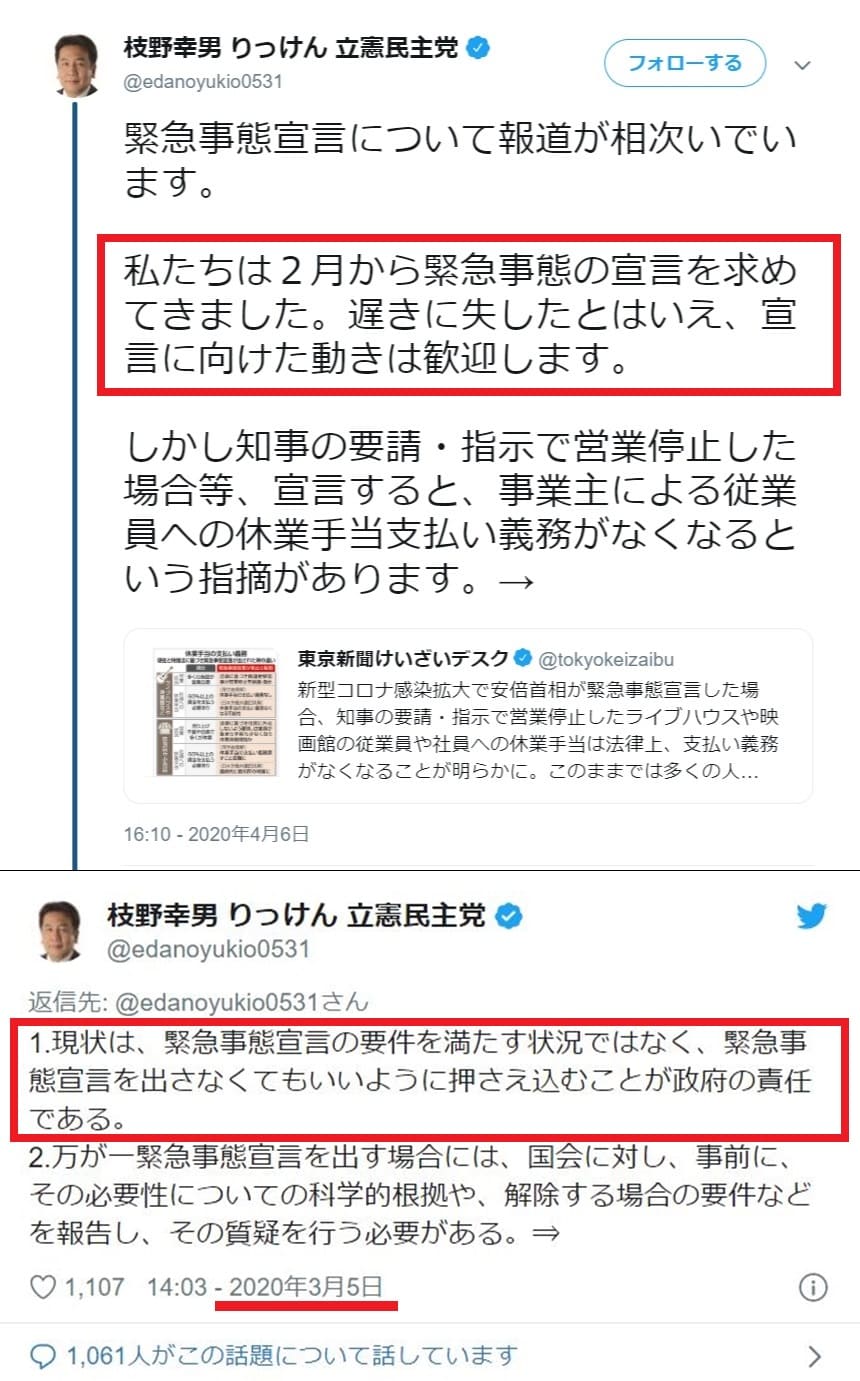
Task: Open the 16:10 - 2020年4月6日 timestamp
Action: click(216, 831)
